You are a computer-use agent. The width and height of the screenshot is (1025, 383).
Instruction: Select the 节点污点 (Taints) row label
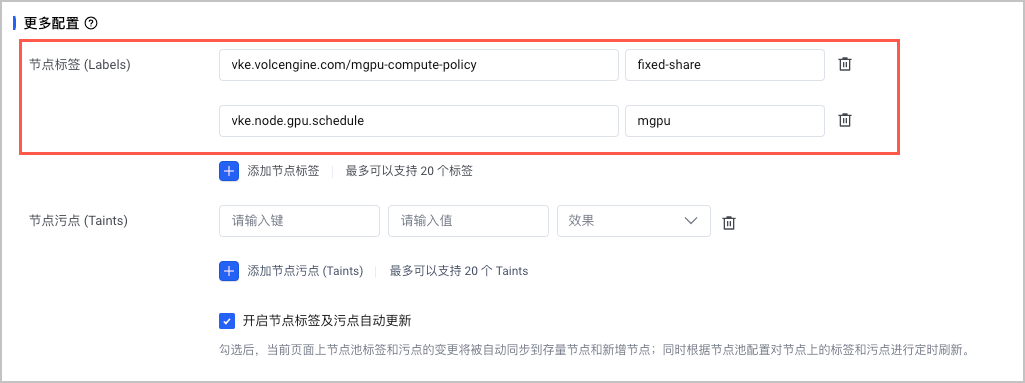click(x=78, y=221)
